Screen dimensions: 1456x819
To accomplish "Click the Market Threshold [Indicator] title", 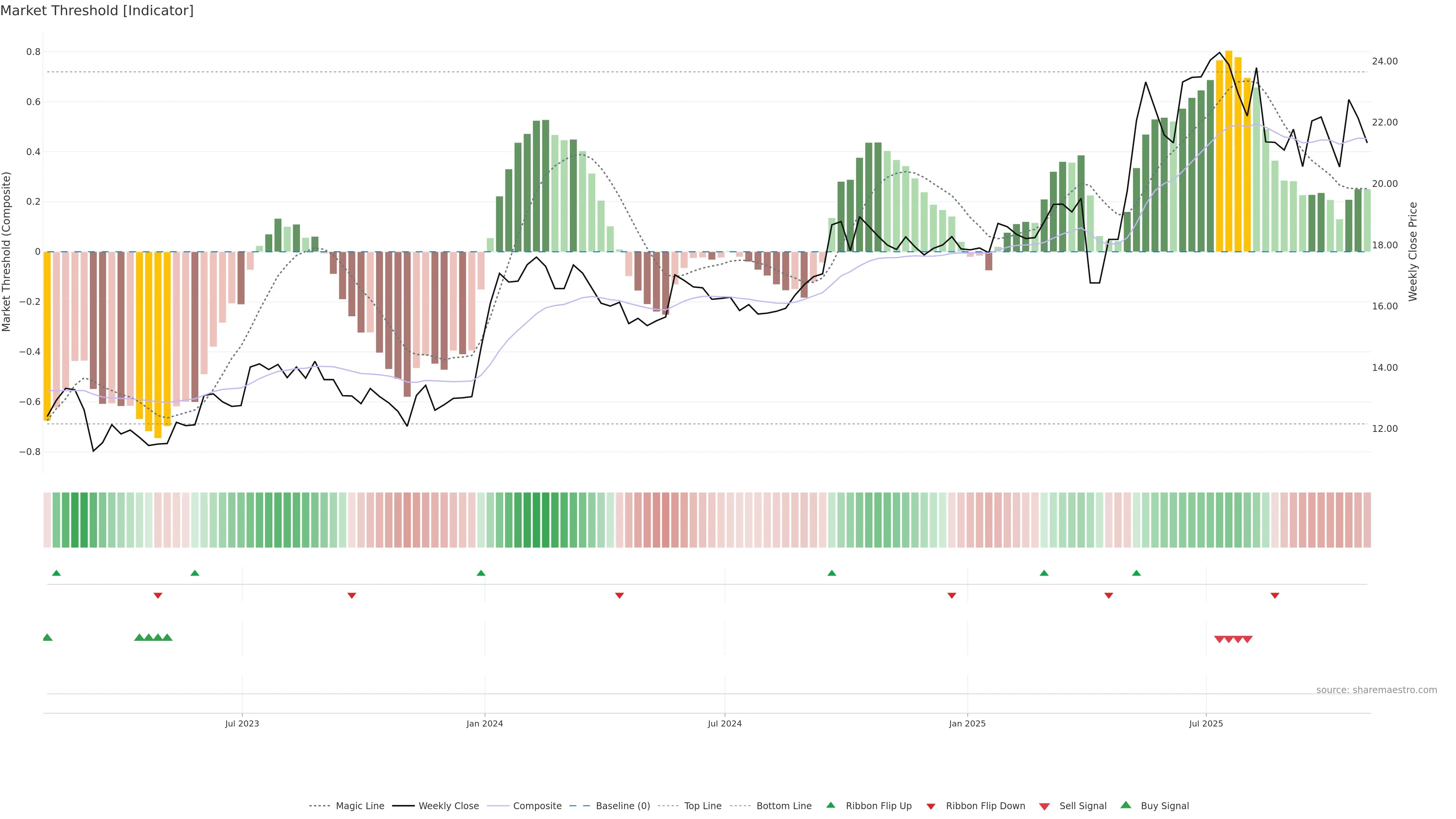I will coord(97,11).
